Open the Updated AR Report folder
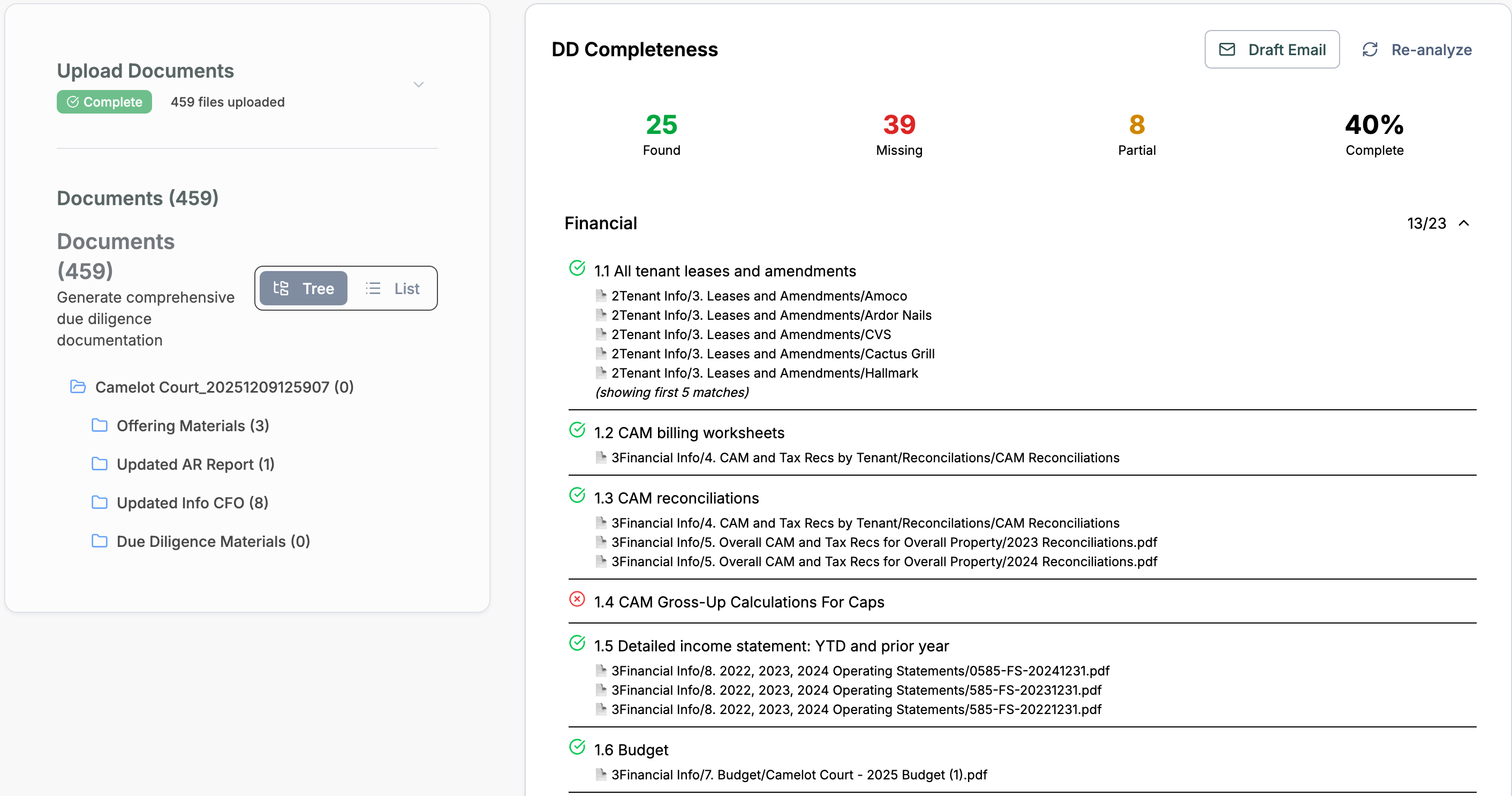Screen dimensions: 1512x796 point(195,464)
